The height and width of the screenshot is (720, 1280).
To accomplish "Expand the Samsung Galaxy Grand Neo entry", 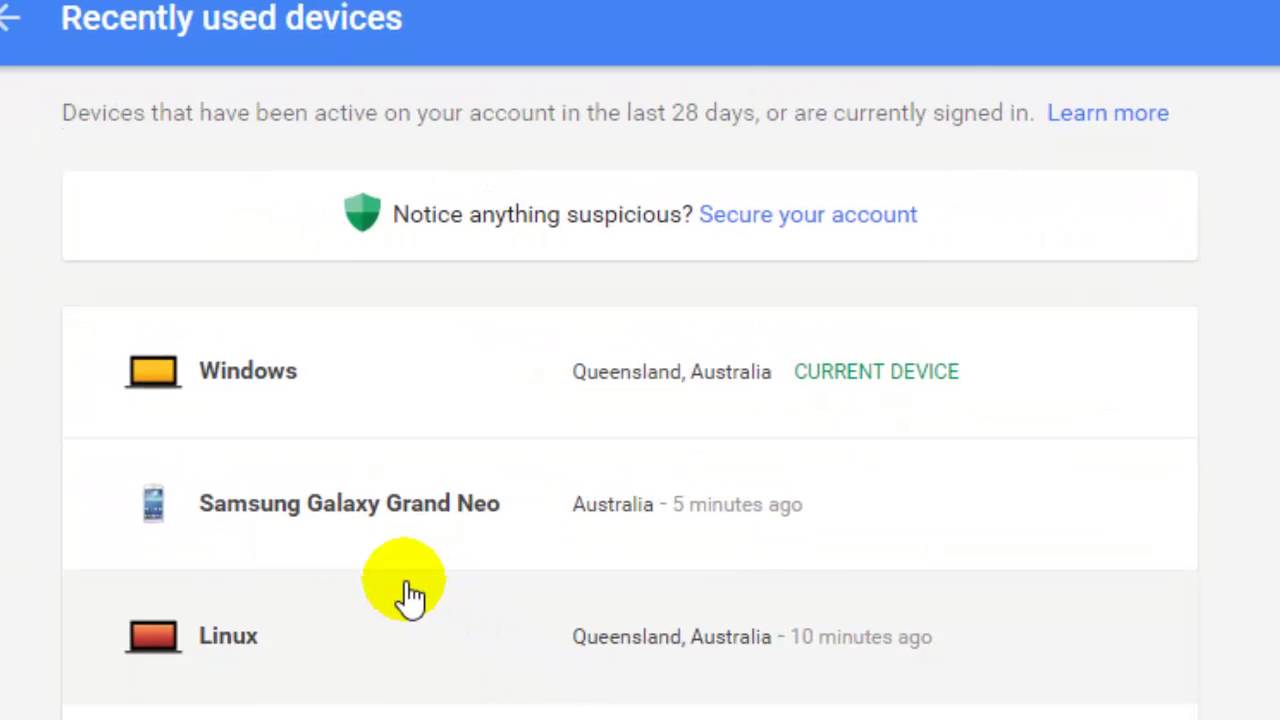I will 349,504.
